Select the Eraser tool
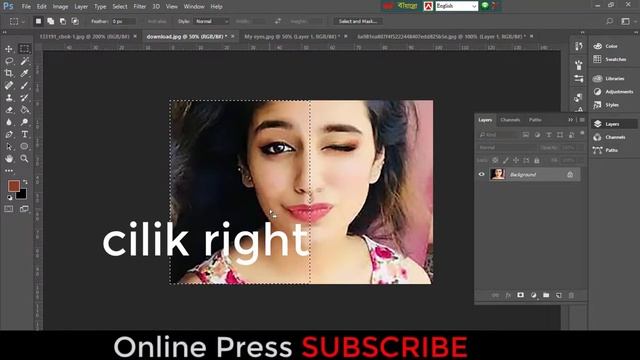 point(9,110)
